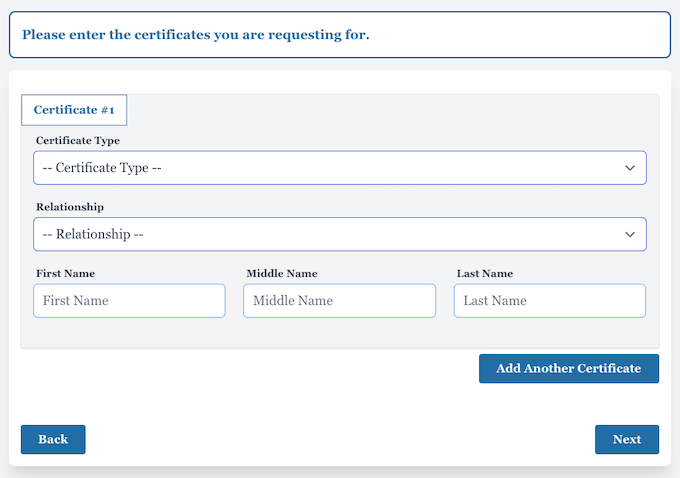Click the Middle Name input field
The width and height of the screenshot is (680, 478).
[x=339, y=301]
